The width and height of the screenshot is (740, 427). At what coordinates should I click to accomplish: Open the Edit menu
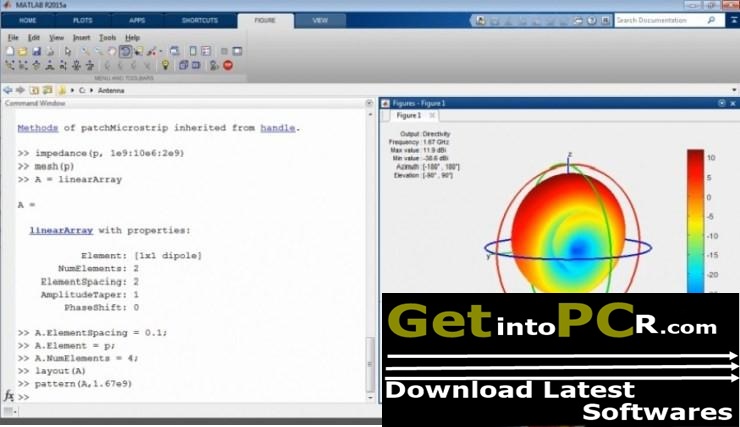[x=34, y=37]
